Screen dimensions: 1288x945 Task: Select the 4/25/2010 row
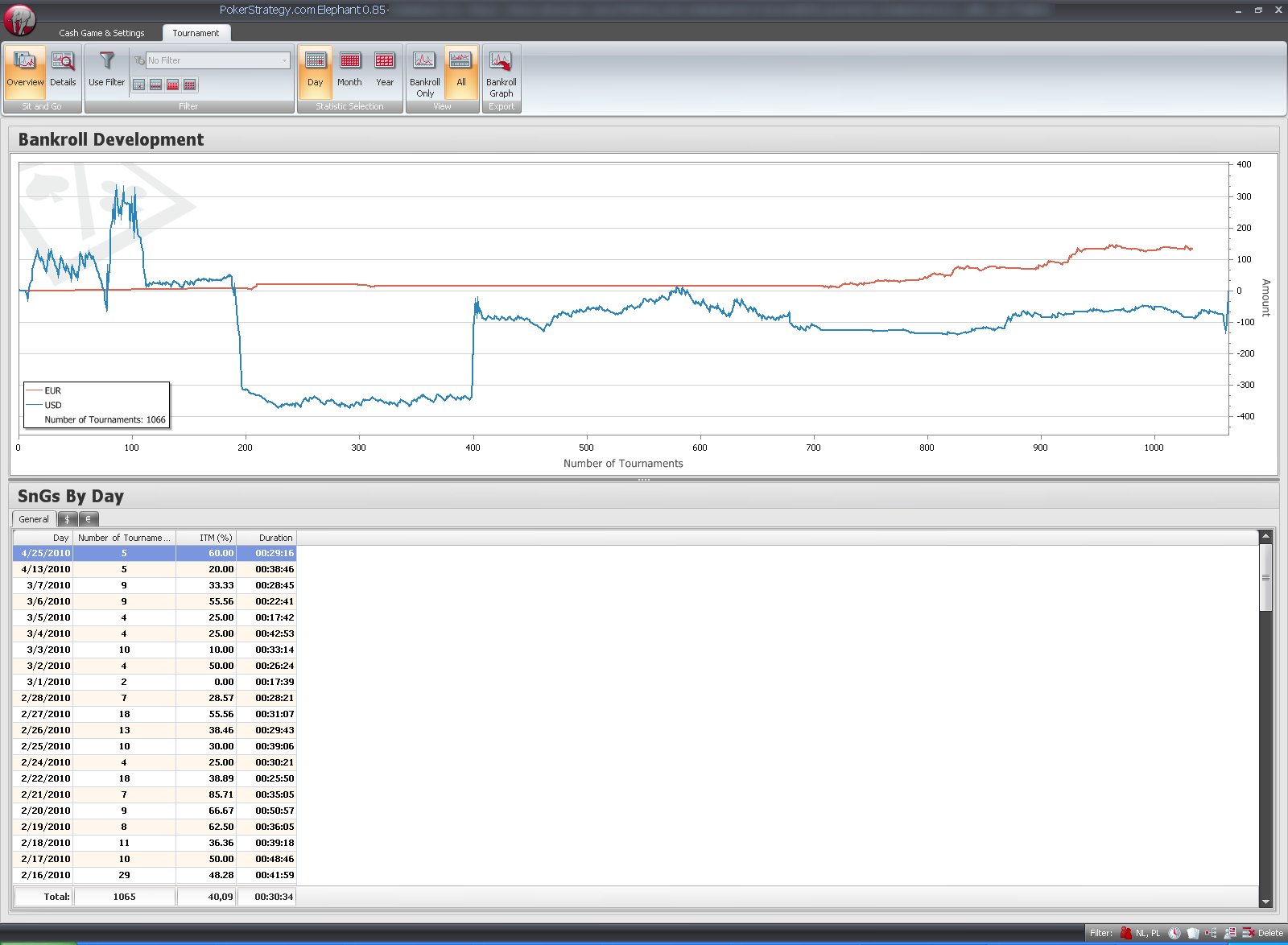(x=155, y=553)
